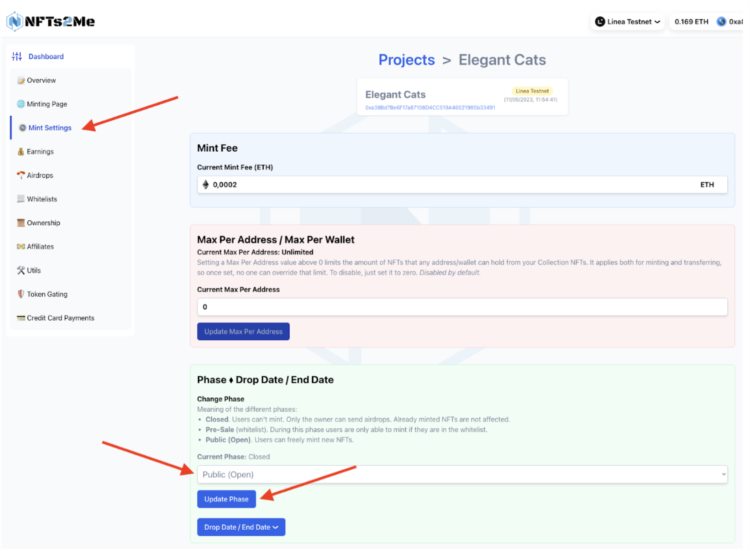Expand the Drop Date / End Date menu
750x551 pixels.
tap(240, 527)
